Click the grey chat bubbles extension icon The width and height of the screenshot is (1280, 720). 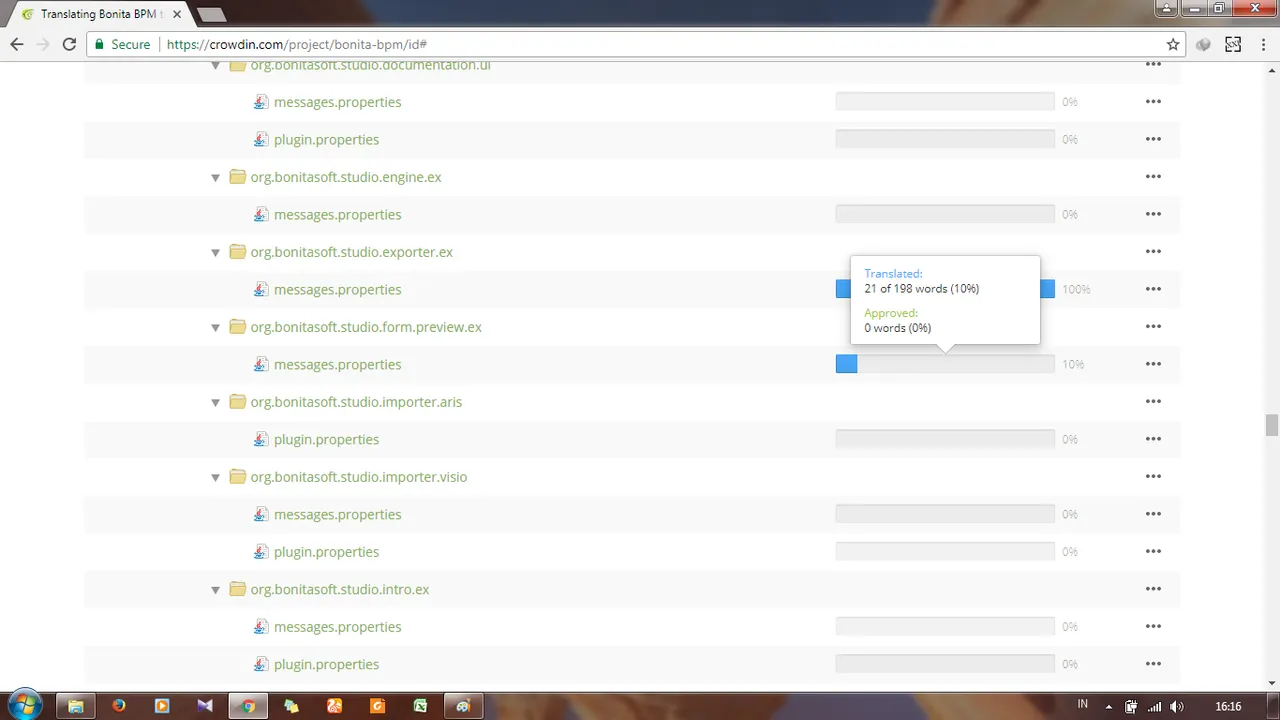click(1204, 44)
